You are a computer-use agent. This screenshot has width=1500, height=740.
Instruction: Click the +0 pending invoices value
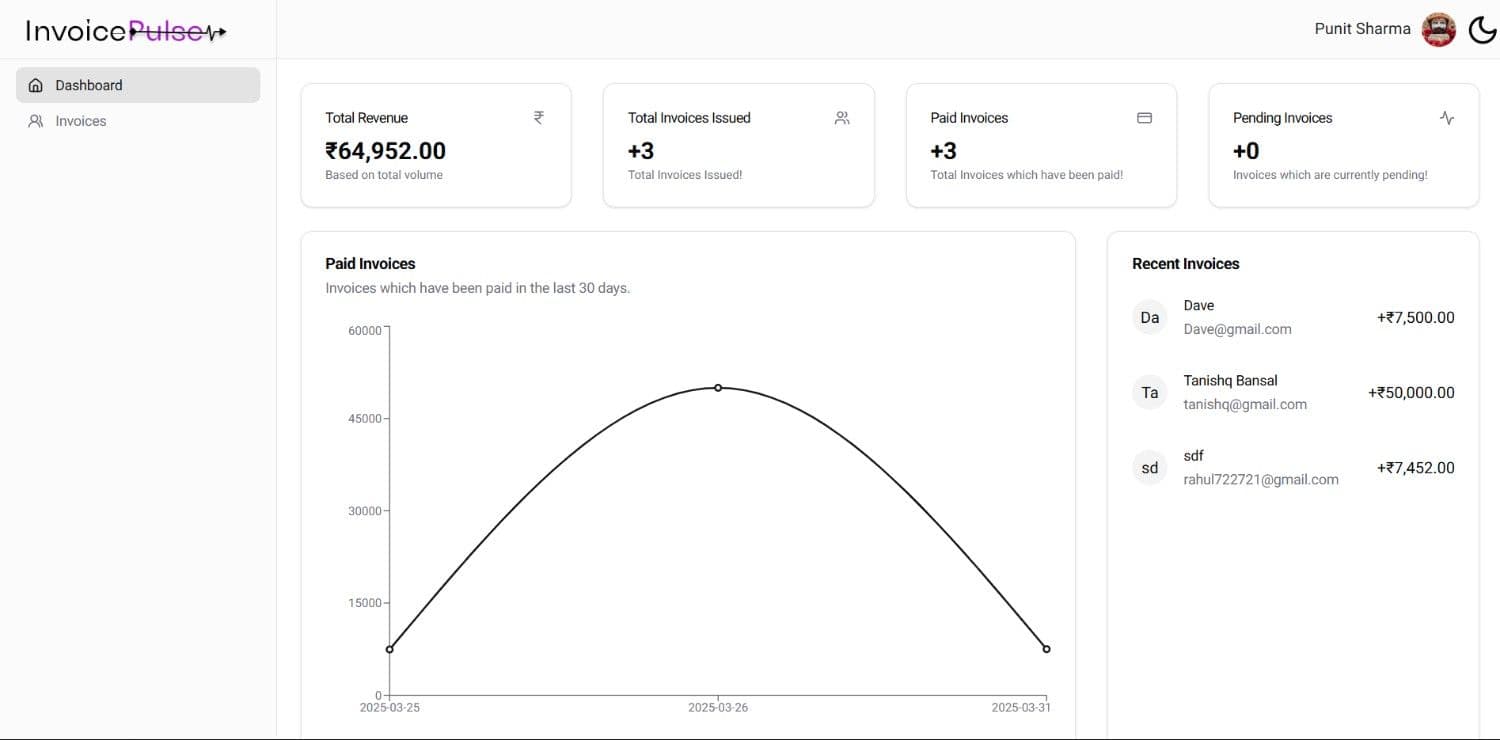(x=1246, y=151)
